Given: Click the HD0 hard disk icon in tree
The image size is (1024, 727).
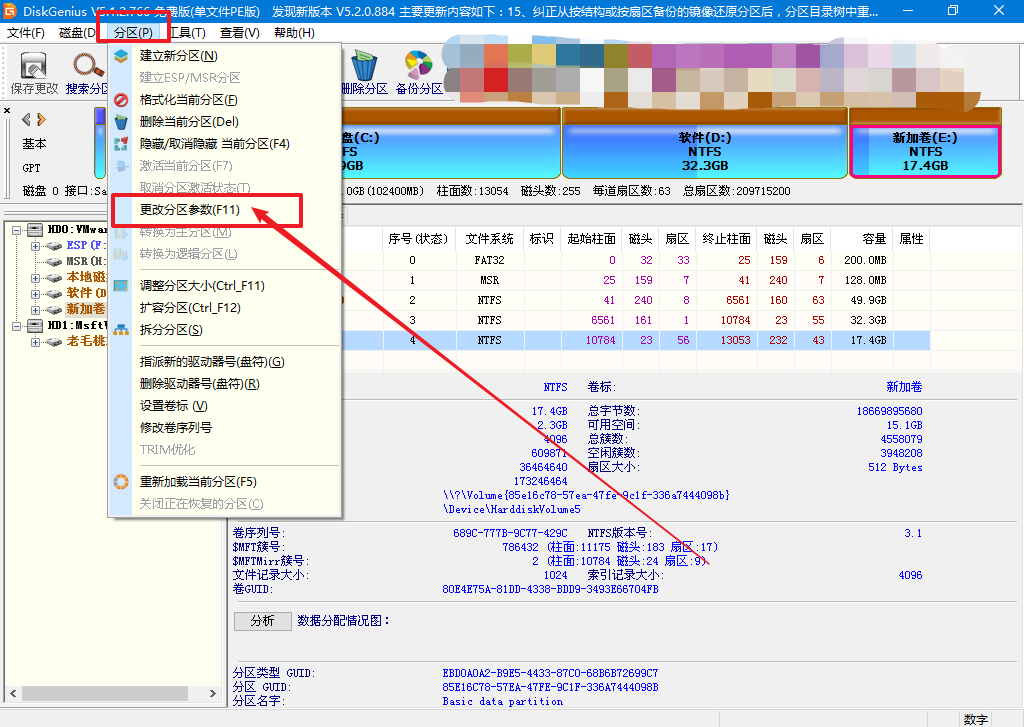Looking at the screenshot, I should pos(35,230).
